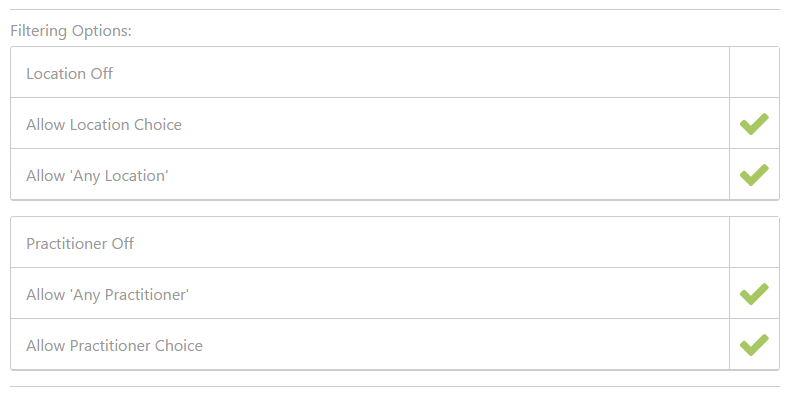
Task: Click the green checkmark for Allow 'Any Practitioner'
Action: tap(754, 294)
